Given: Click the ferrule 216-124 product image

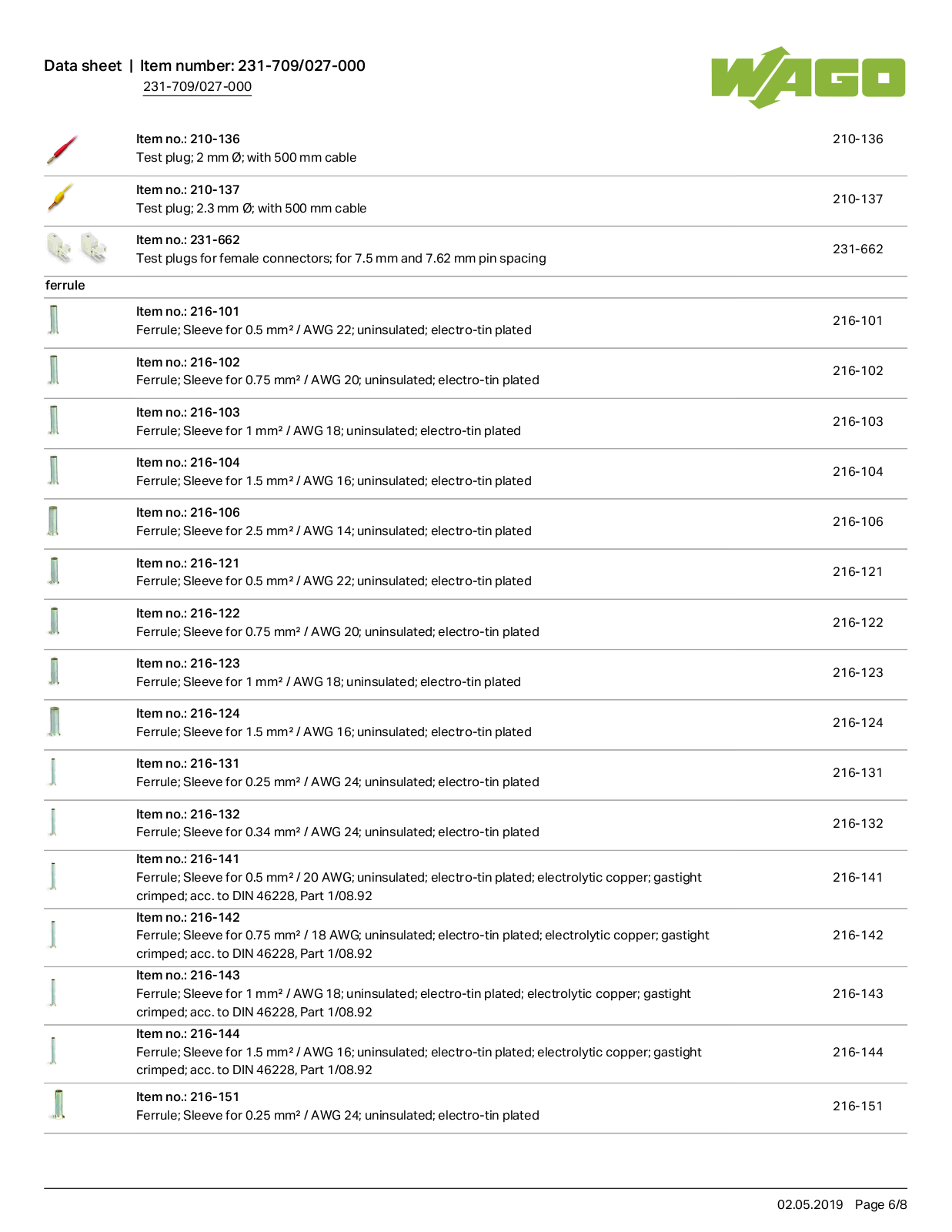Looking at the screenshot, I should coord(54,722).
